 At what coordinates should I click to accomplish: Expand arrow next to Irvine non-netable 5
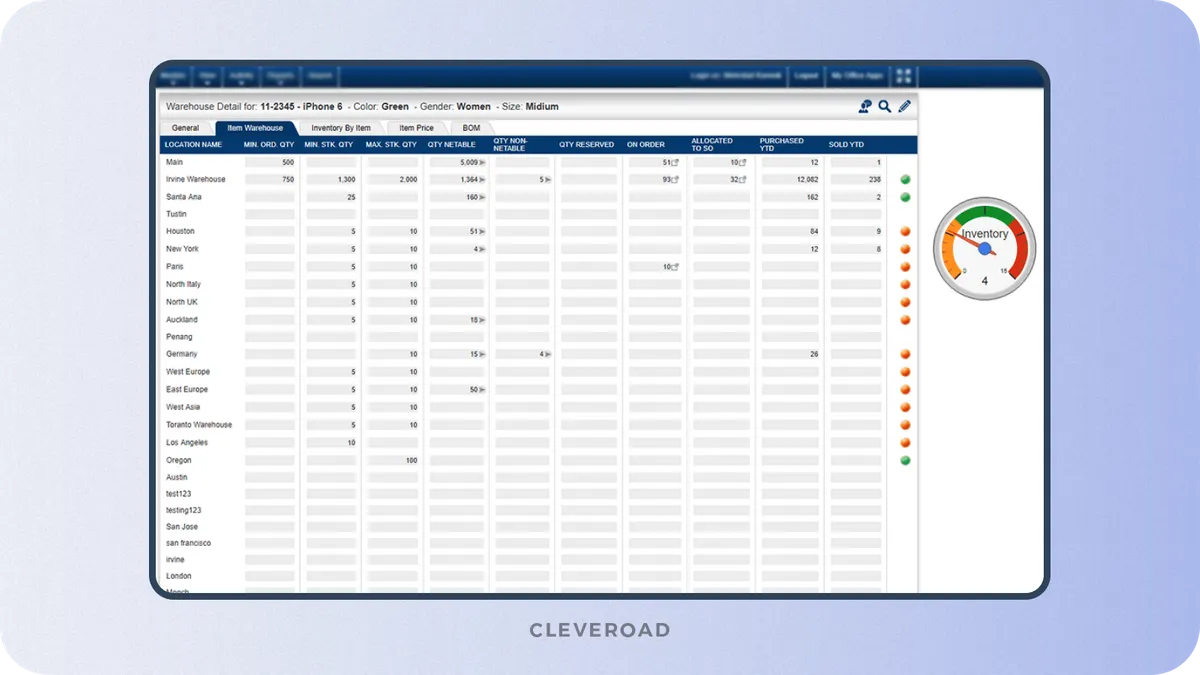[x=547, y=180]
